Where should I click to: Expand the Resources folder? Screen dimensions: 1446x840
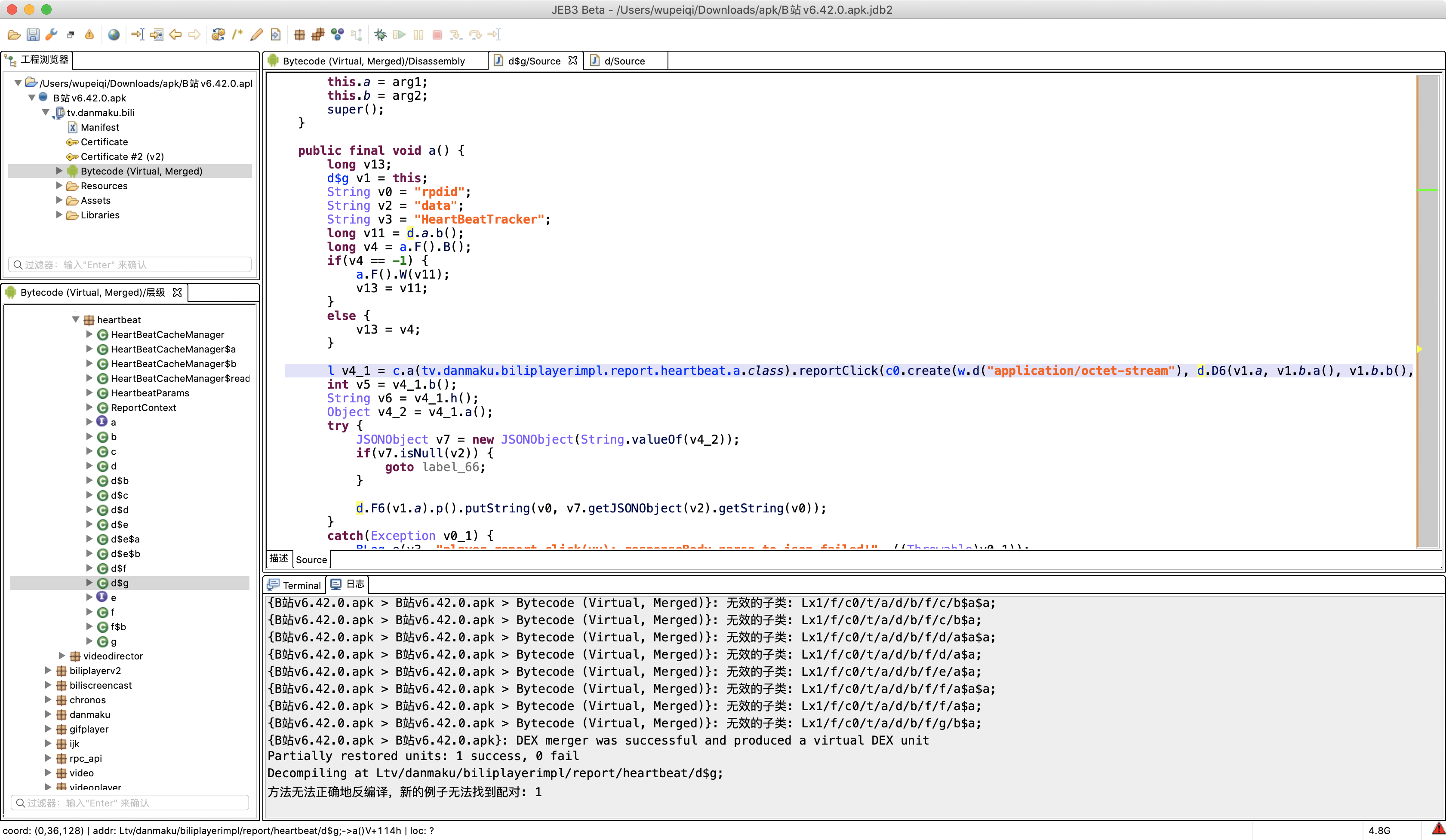coord(59,185)
